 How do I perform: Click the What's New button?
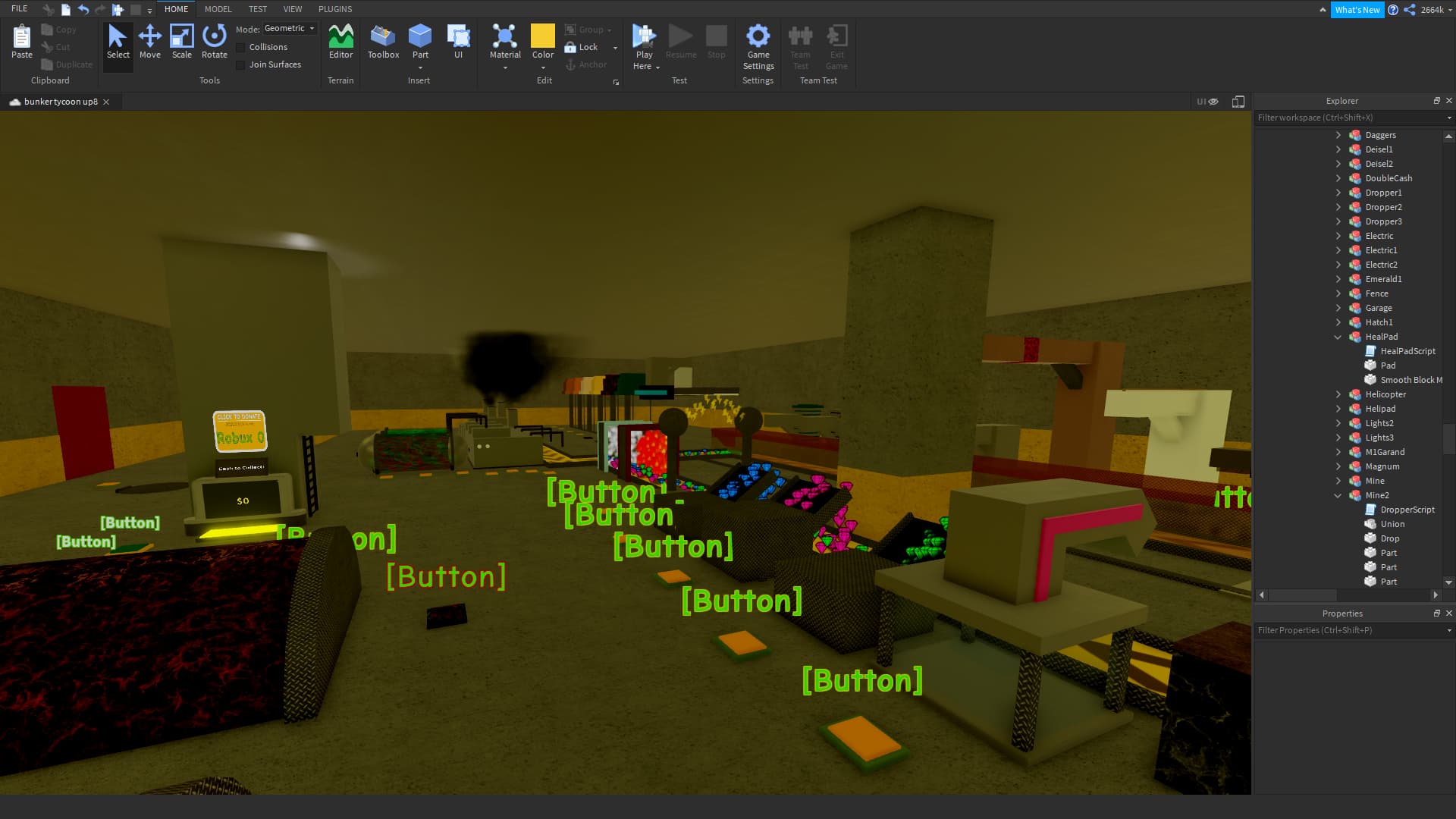pyautogui.click(x=1357, y=10)
